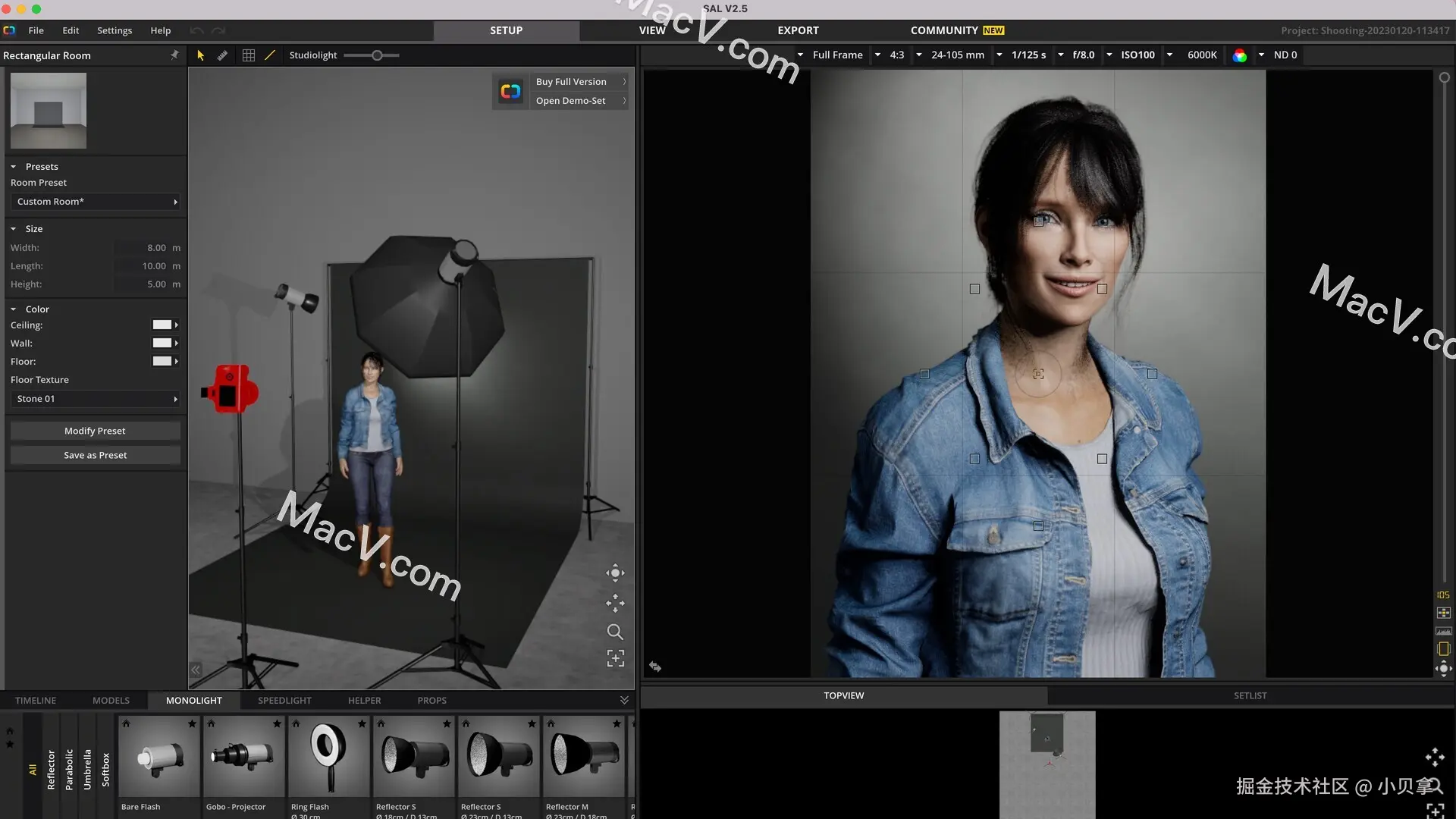Viewport: 1456px width, 819px height.
Task: Toggle the grid overlay icon in toolbar
Action: (x=248, y=55)
